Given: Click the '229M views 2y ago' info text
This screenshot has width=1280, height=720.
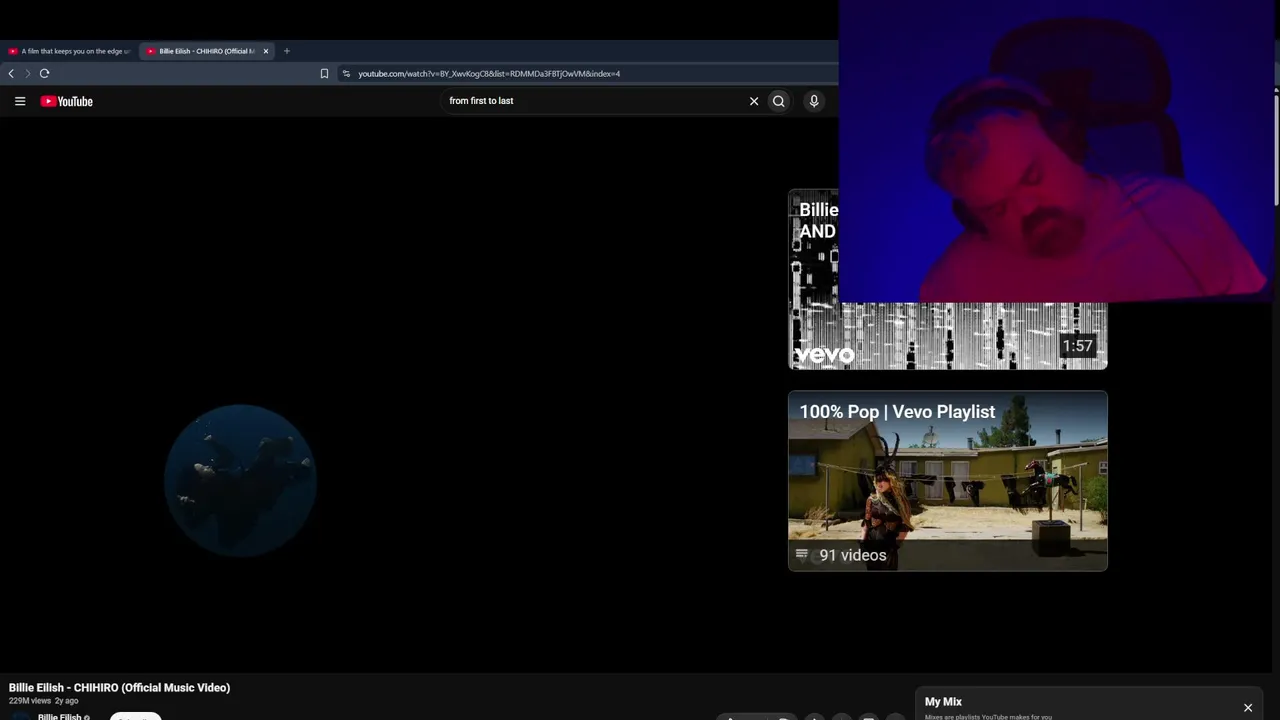Looking at the screenshot, I should (44, 701).
